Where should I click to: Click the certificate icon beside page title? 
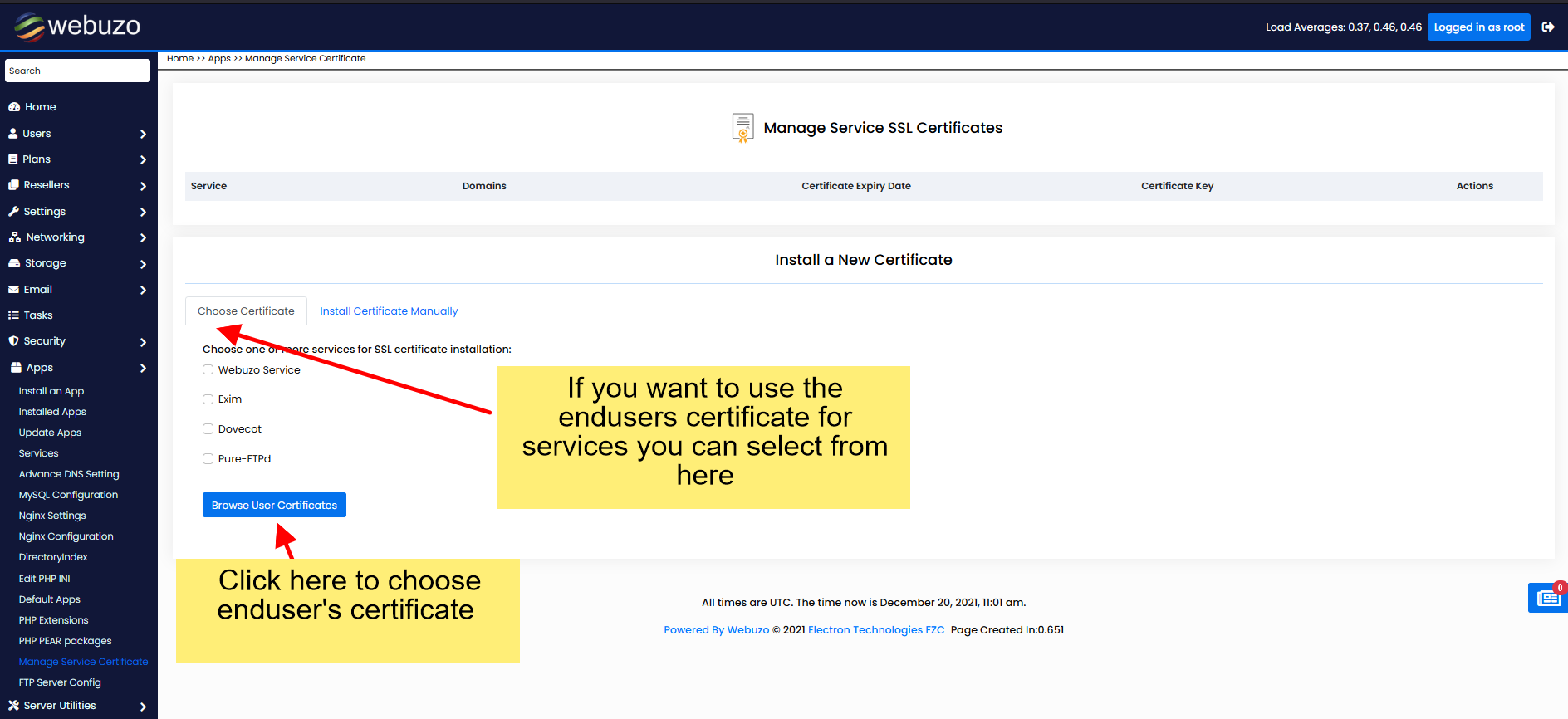coord(743,128)
